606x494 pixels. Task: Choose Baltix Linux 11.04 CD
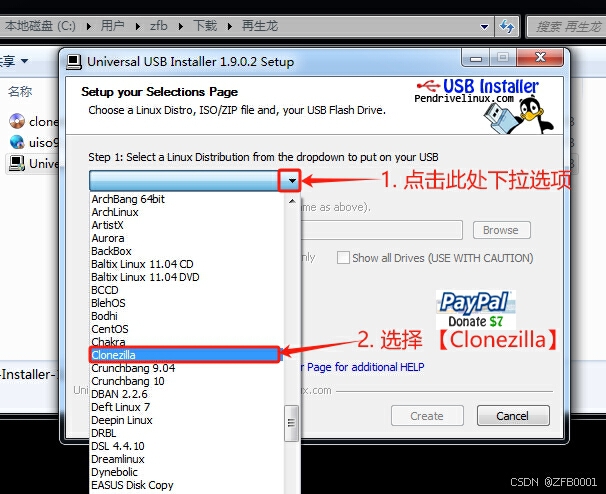pyautogui.click(x=142, y=264)
